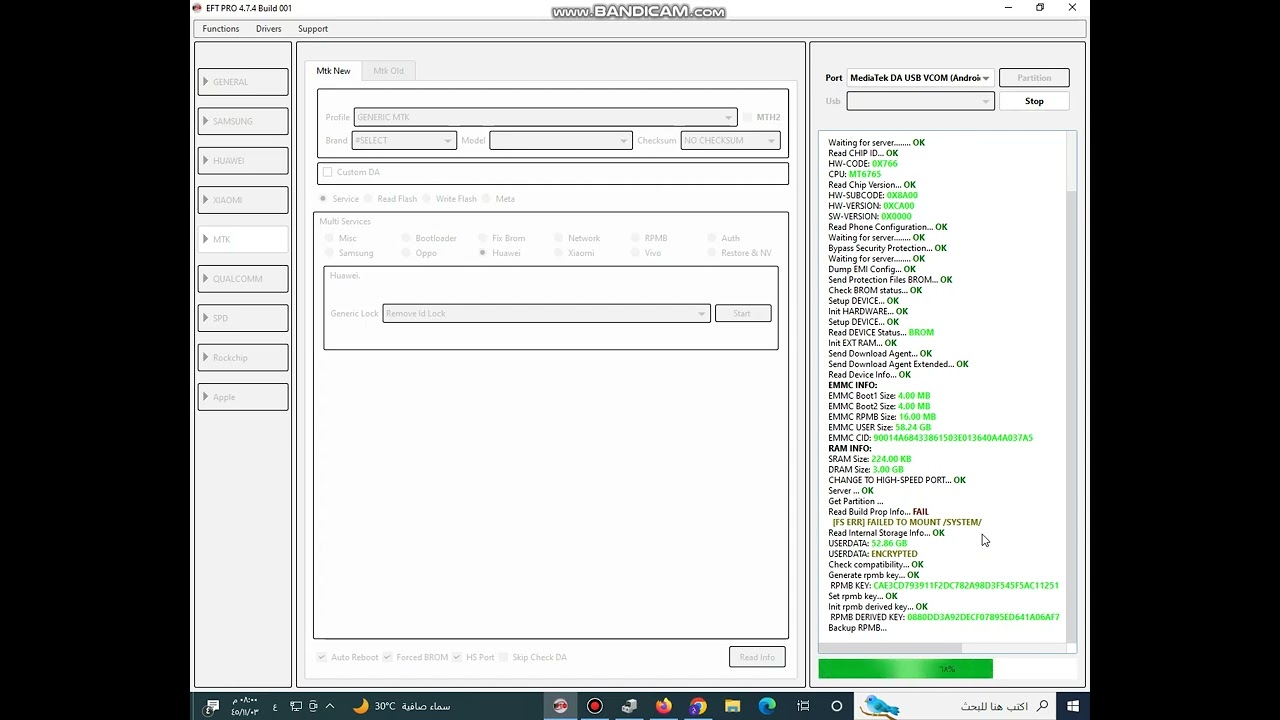Enable the Custom DA checkbox
Image resolution: width=1280 pixels, height=720 pixels.
(x=328, y=172)
